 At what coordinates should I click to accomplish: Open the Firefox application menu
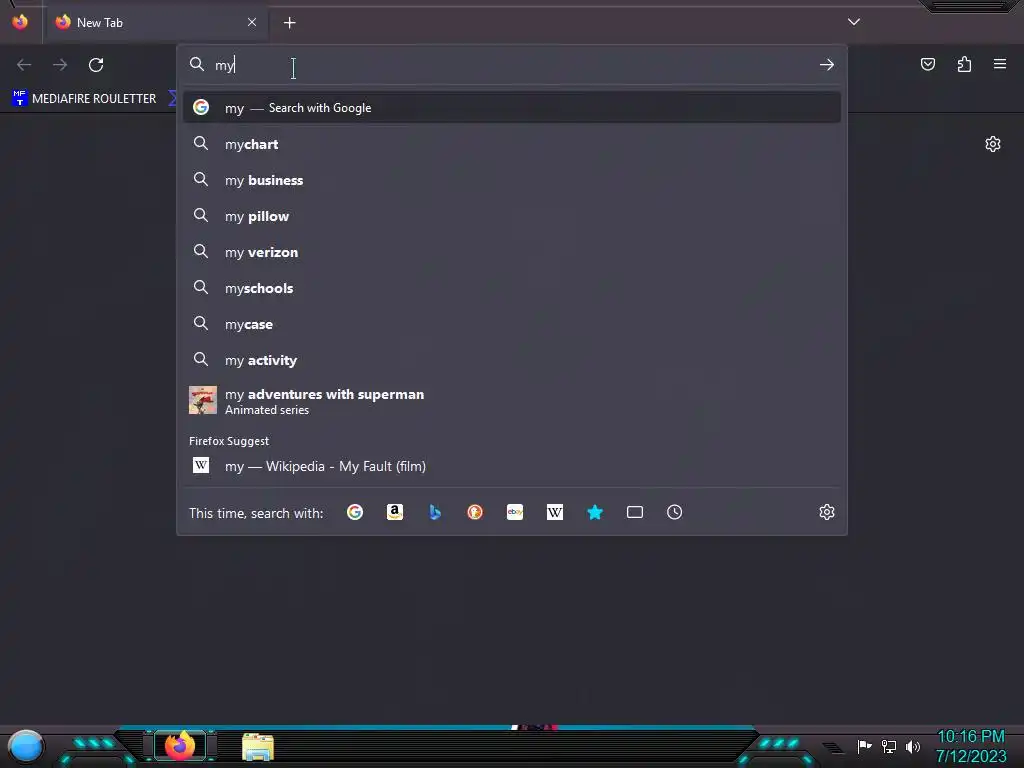1000,64
